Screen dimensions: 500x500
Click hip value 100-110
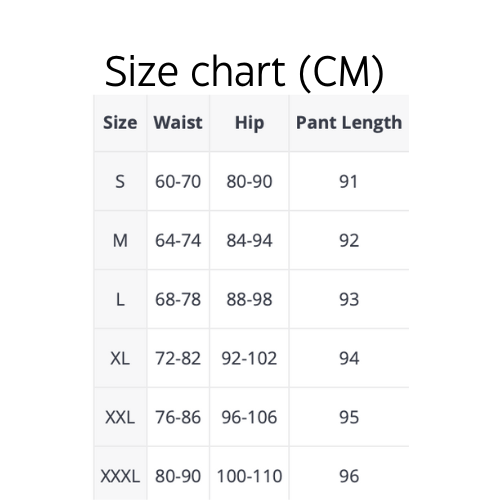pyautogui.click(x=249, y=476)
